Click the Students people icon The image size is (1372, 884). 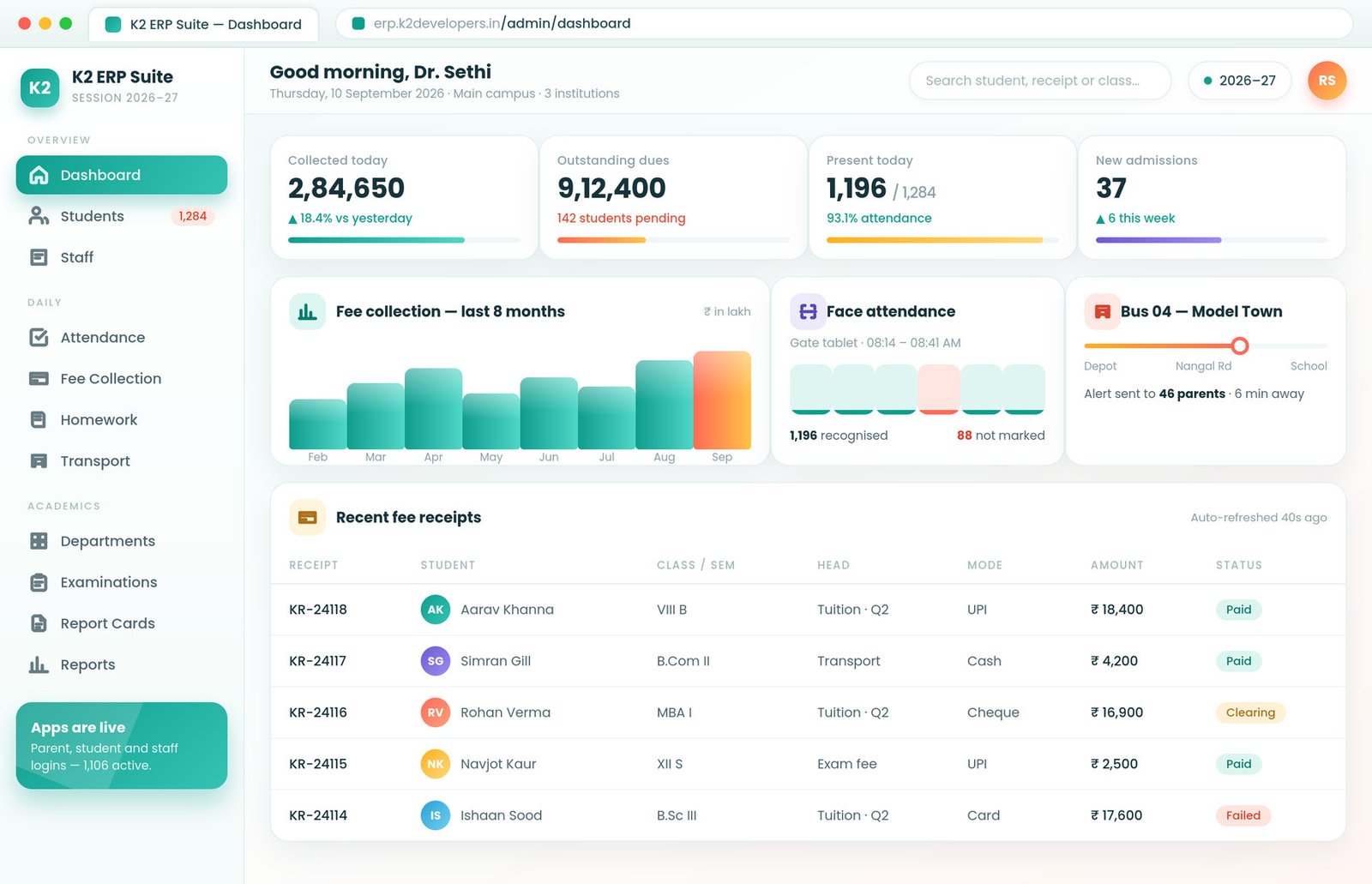(39, 216)
